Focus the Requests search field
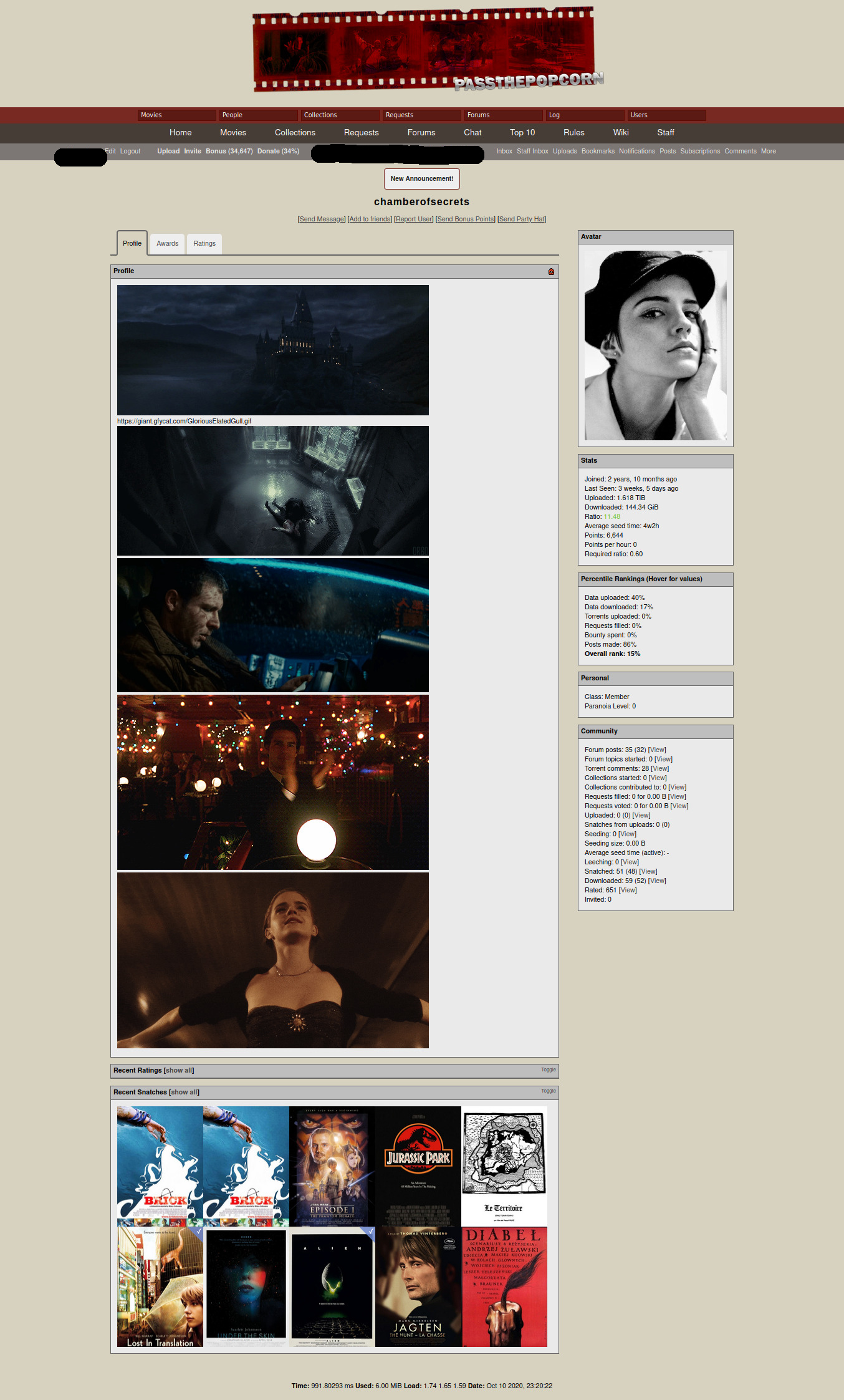 pos(422,115)
